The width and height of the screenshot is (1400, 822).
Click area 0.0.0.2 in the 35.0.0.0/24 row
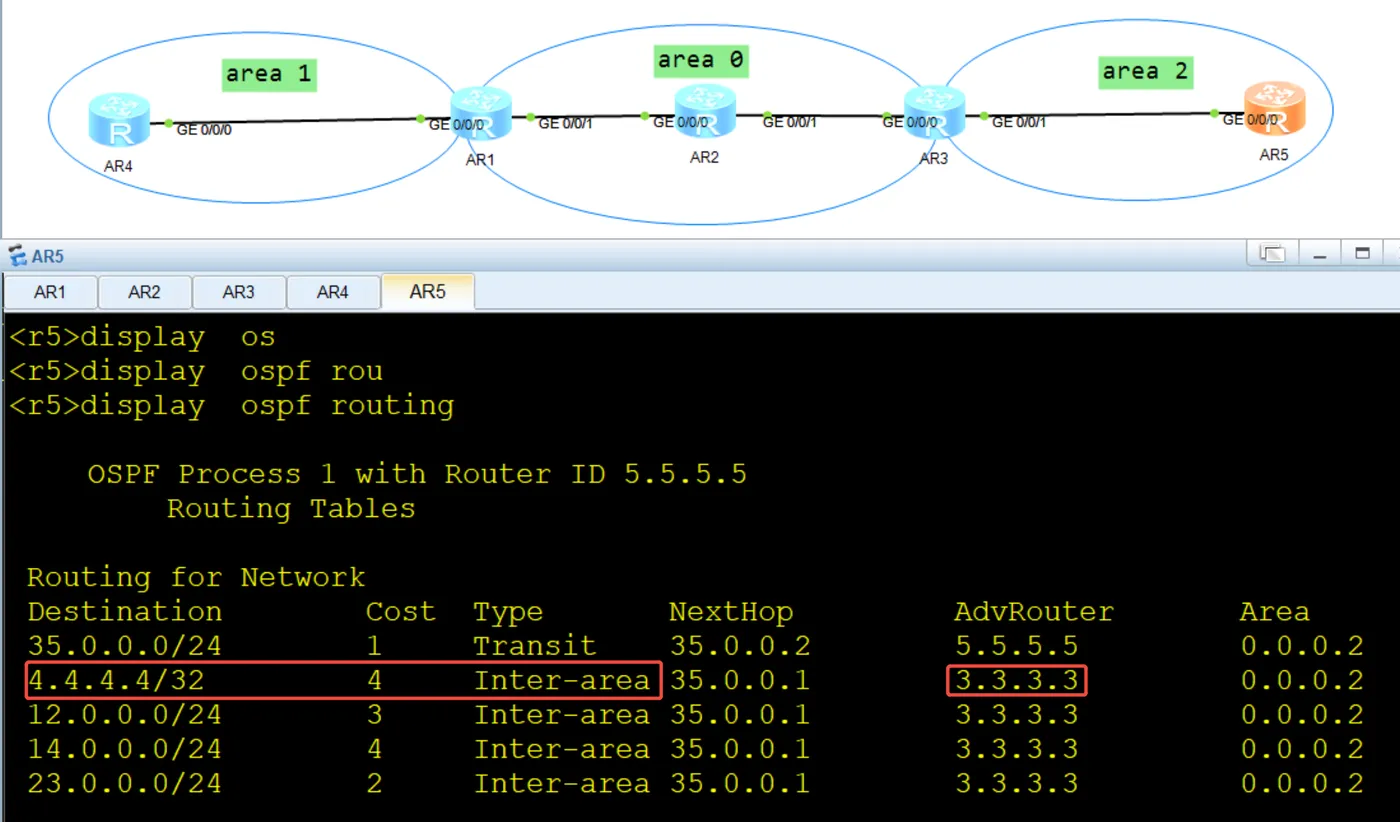[x=1302, y=646]
